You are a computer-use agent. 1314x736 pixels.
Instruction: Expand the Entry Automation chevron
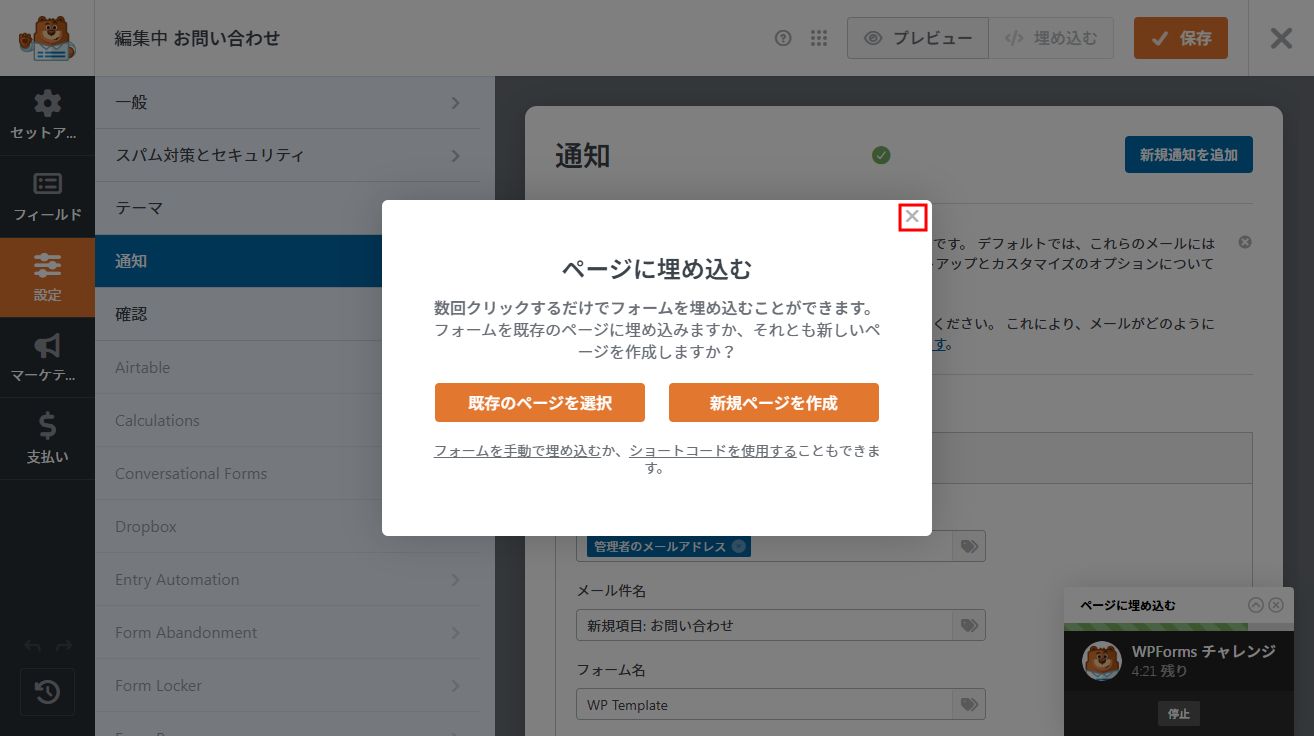coord(455,579)
